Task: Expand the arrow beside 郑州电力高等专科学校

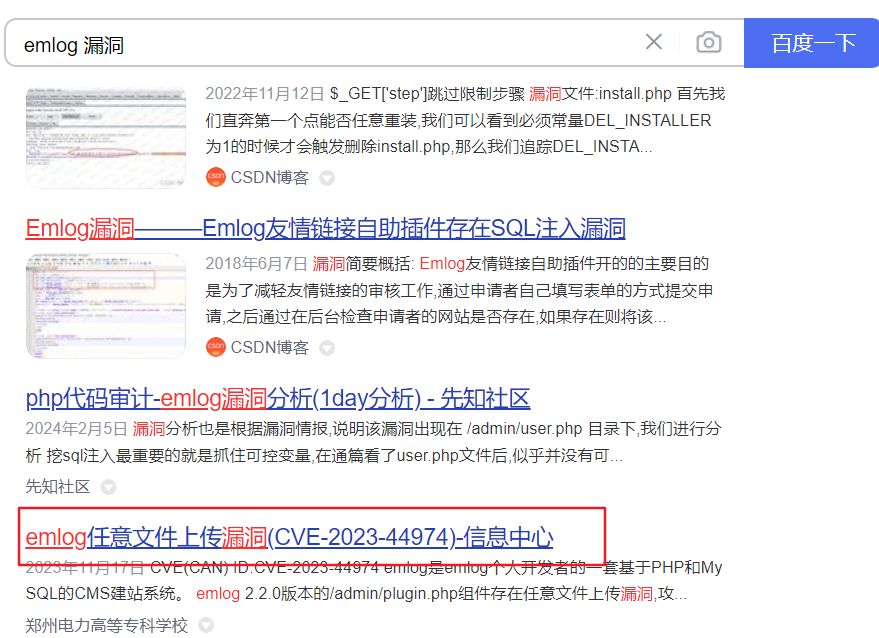Action: click(204, 623)
